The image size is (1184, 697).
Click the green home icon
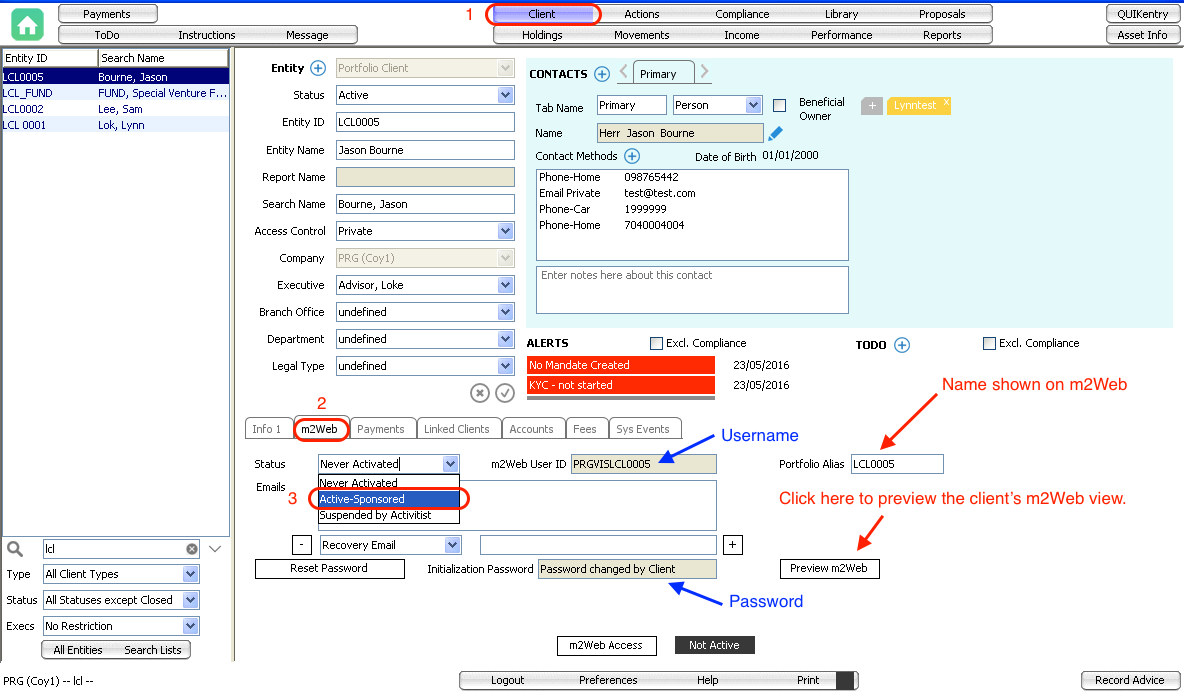(28, 24)
